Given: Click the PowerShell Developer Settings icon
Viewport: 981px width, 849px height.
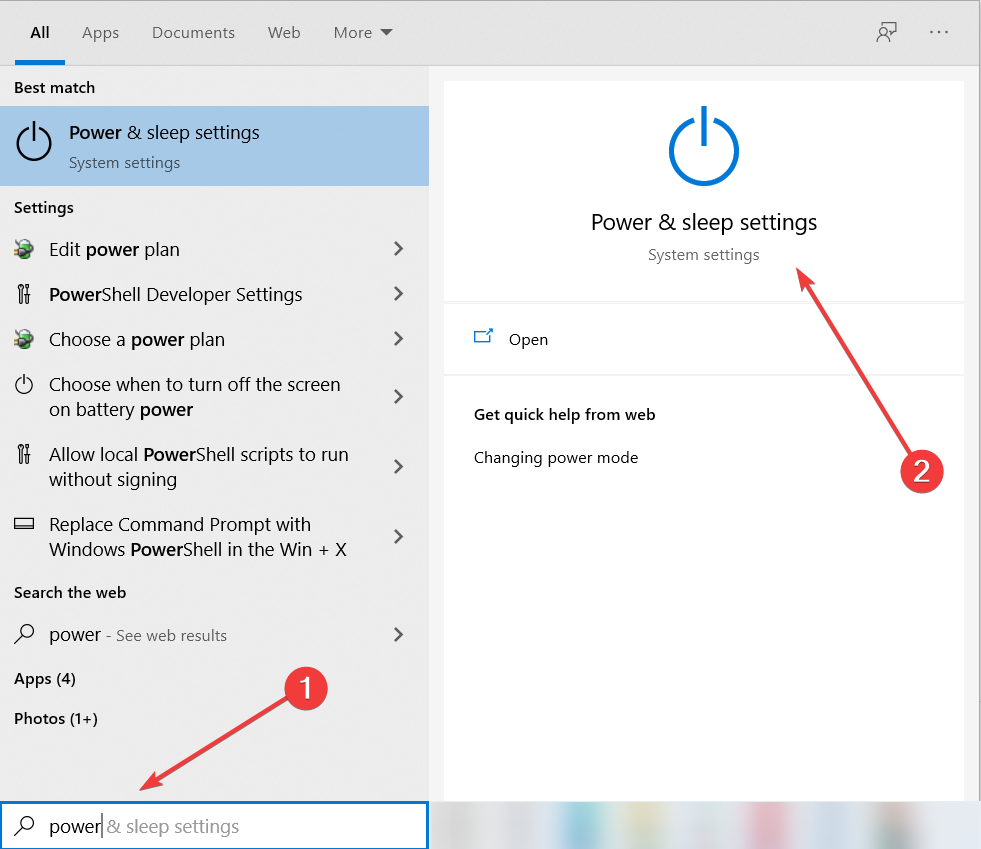Looking at the screenshot, I should (24, 294).
